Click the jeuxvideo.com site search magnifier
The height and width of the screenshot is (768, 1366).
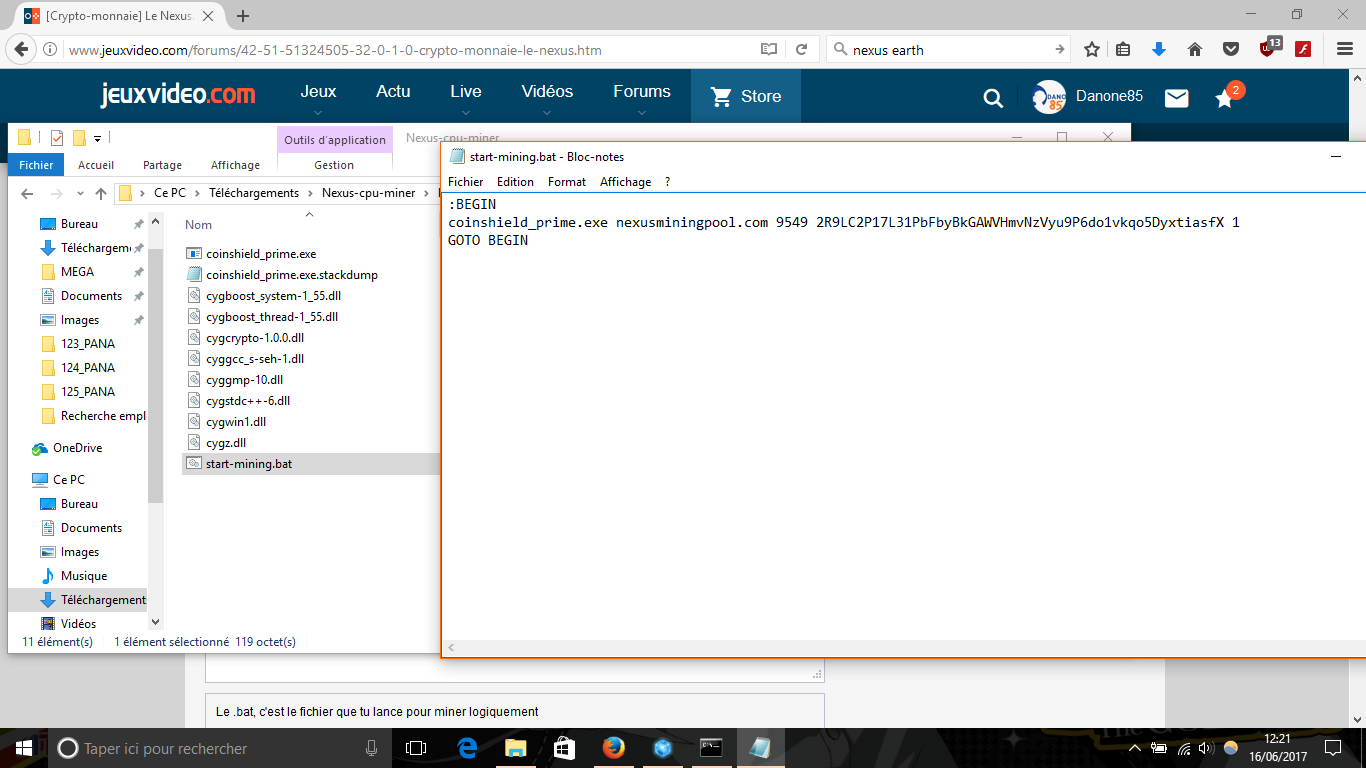(993, 97)
